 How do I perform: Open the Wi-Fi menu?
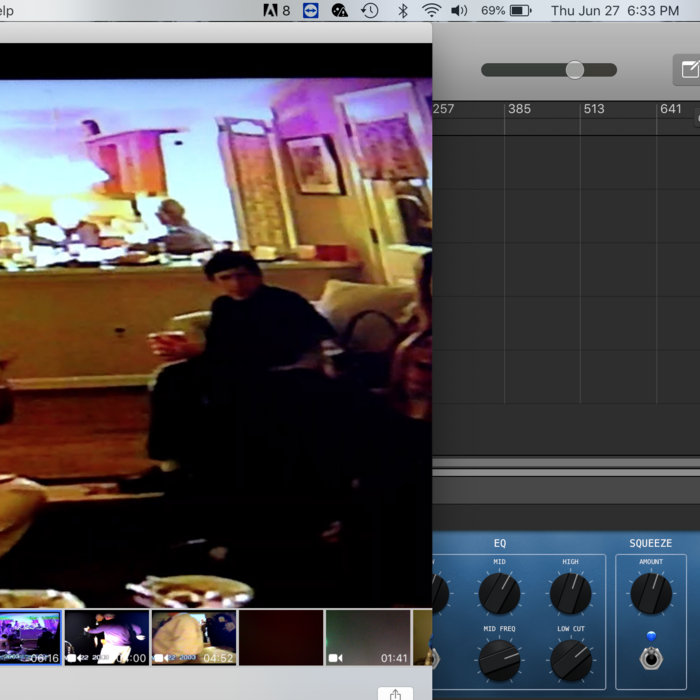click(431, 10)
